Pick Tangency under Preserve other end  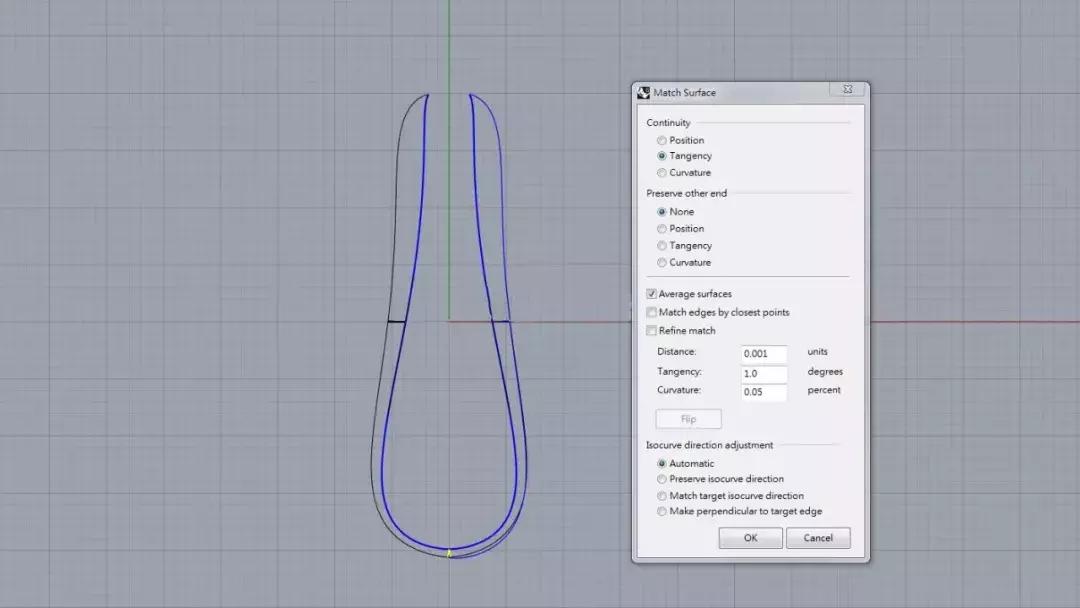coord(662,246)
